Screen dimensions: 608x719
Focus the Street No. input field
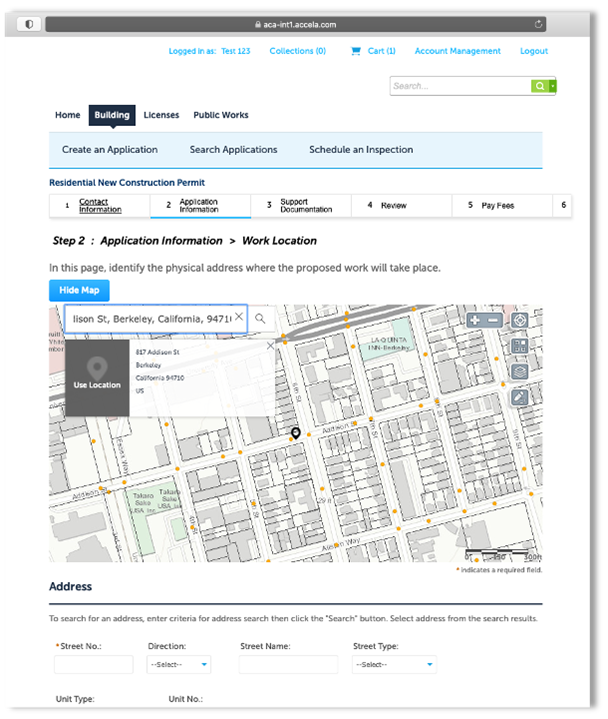click(93, 665)
